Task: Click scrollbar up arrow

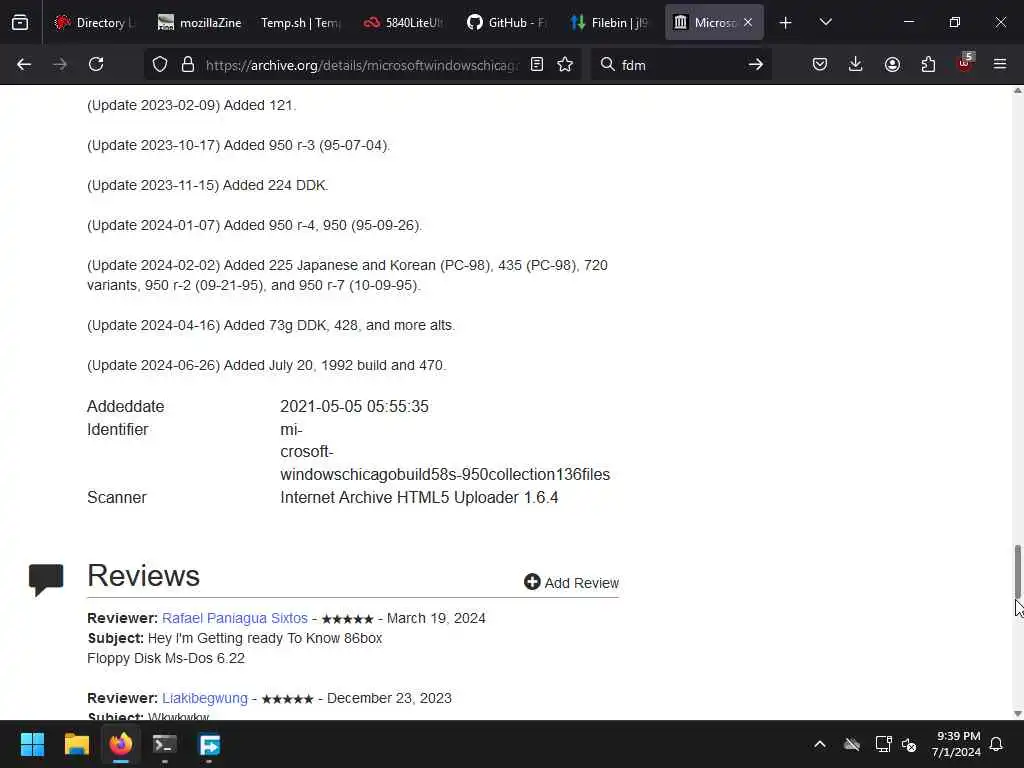Action: point(1017,91)
